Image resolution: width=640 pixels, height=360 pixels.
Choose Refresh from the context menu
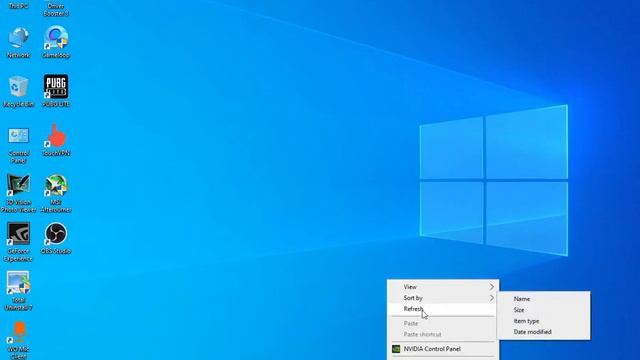(x=443, y=309)
